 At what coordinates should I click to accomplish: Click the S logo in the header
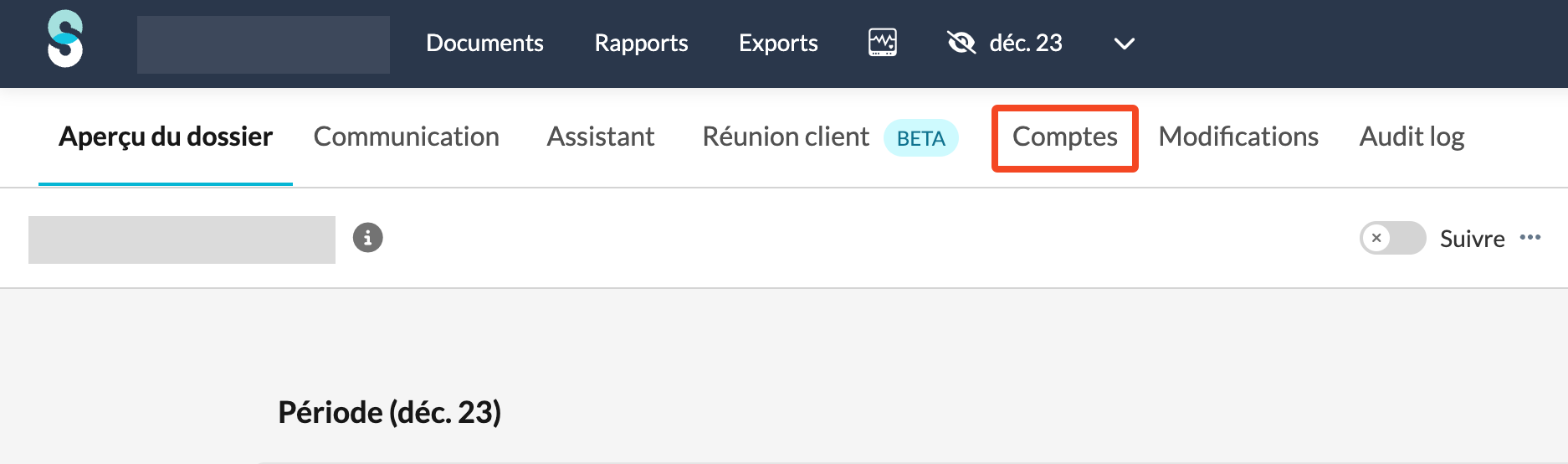point(65,39)
